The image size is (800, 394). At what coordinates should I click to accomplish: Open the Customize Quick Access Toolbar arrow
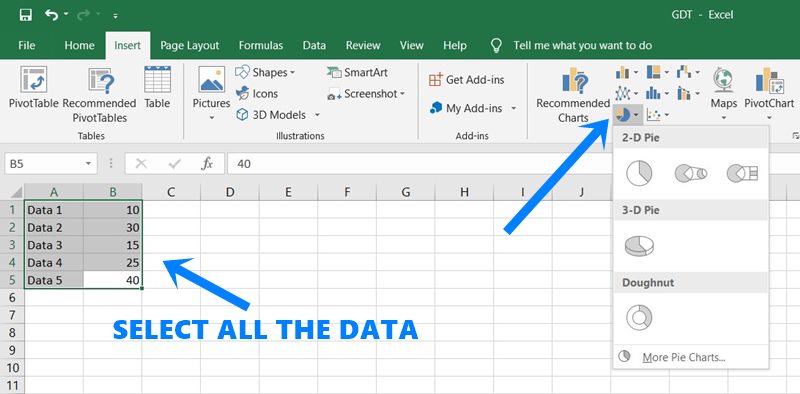(116, 16)
